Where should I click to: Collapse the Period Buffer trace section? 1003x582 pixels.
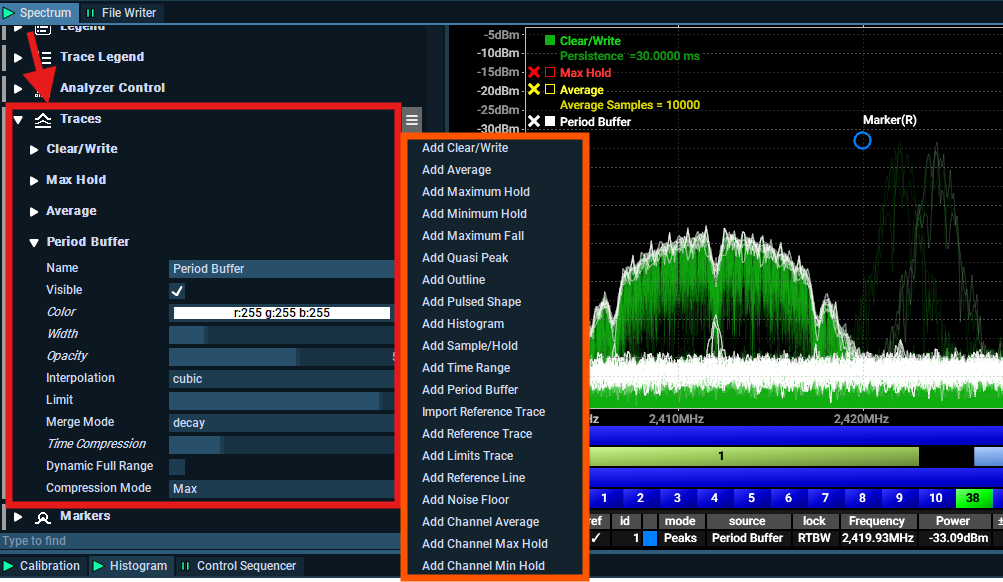tap(35, 242)
